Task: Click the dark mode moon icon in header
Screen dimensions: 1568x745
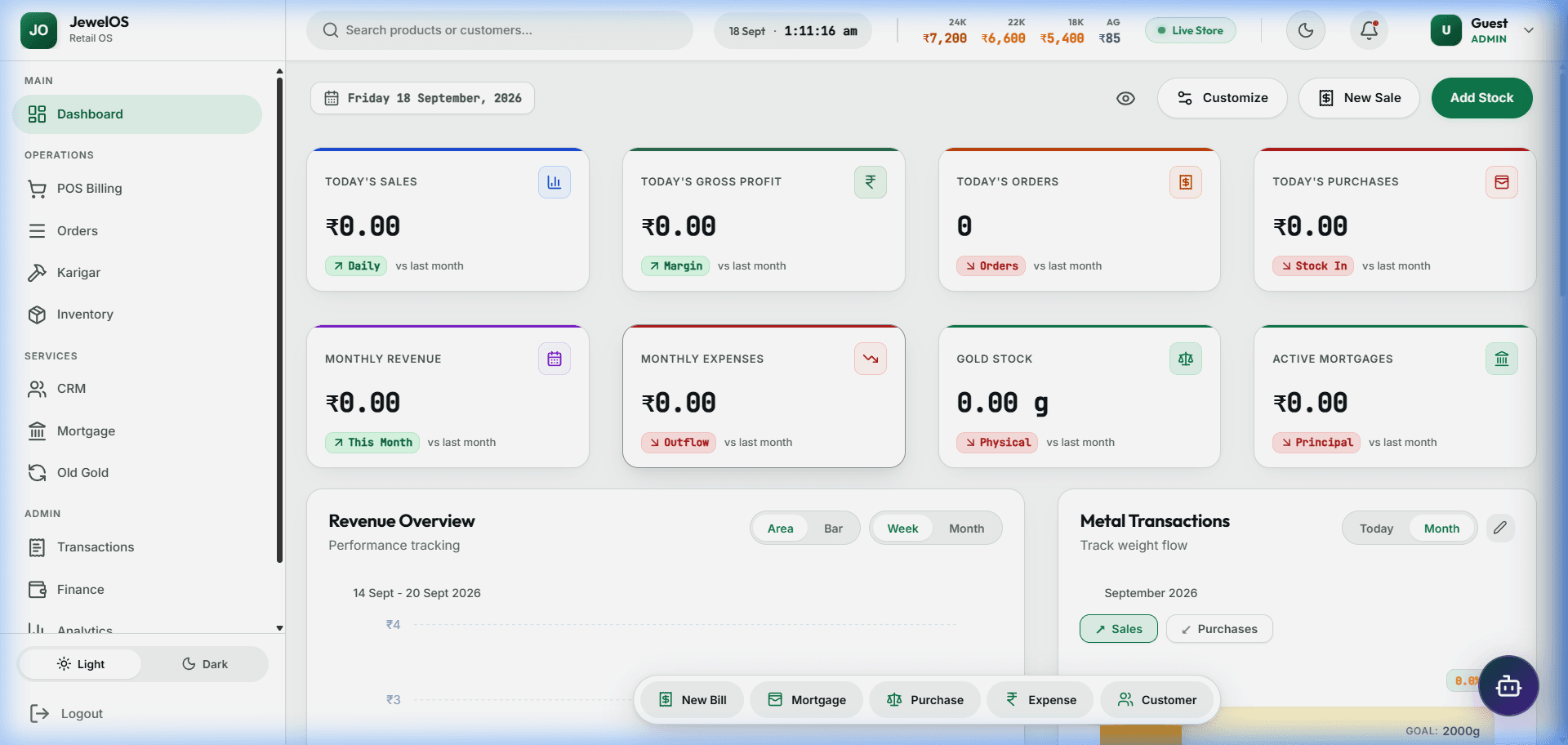Action: [1305, 30]
